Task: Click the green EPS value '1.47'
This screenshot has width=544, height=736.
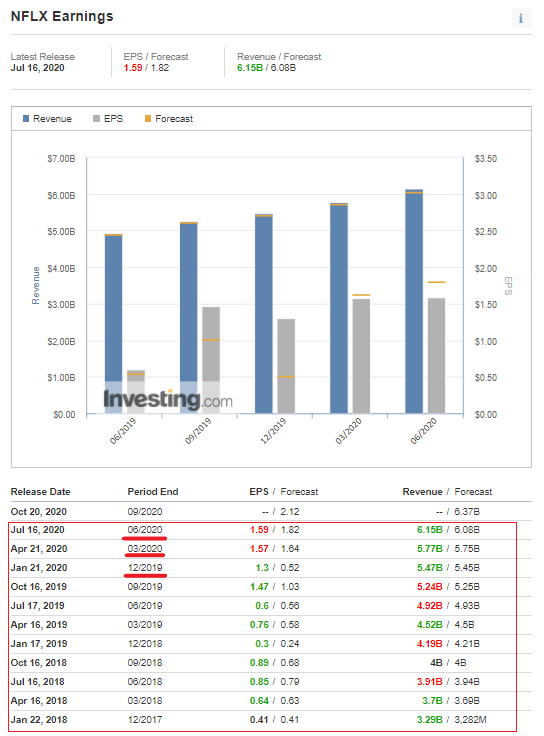Action: 259,587
